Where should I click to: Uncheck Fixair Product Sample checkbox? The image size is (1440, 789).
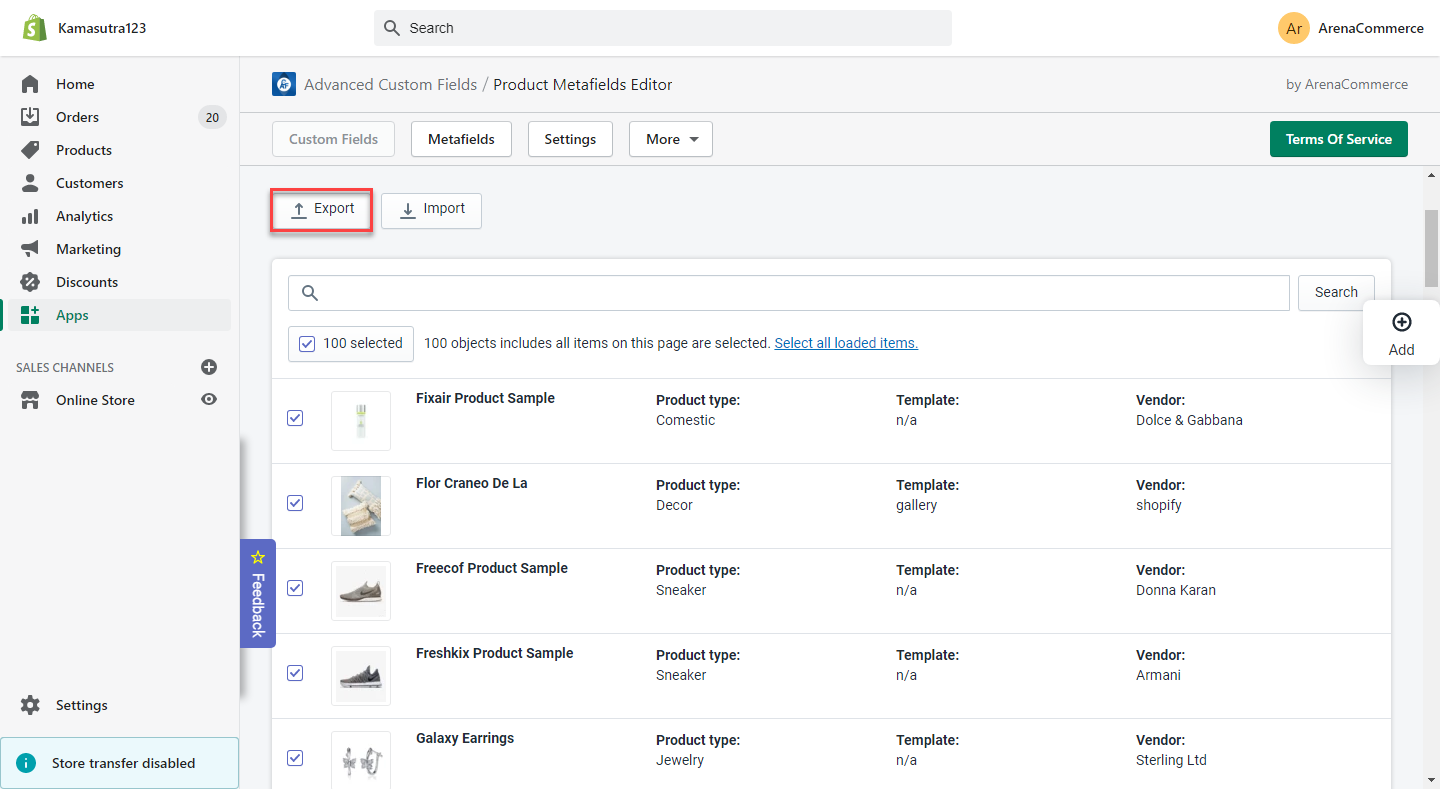[295, 418]
